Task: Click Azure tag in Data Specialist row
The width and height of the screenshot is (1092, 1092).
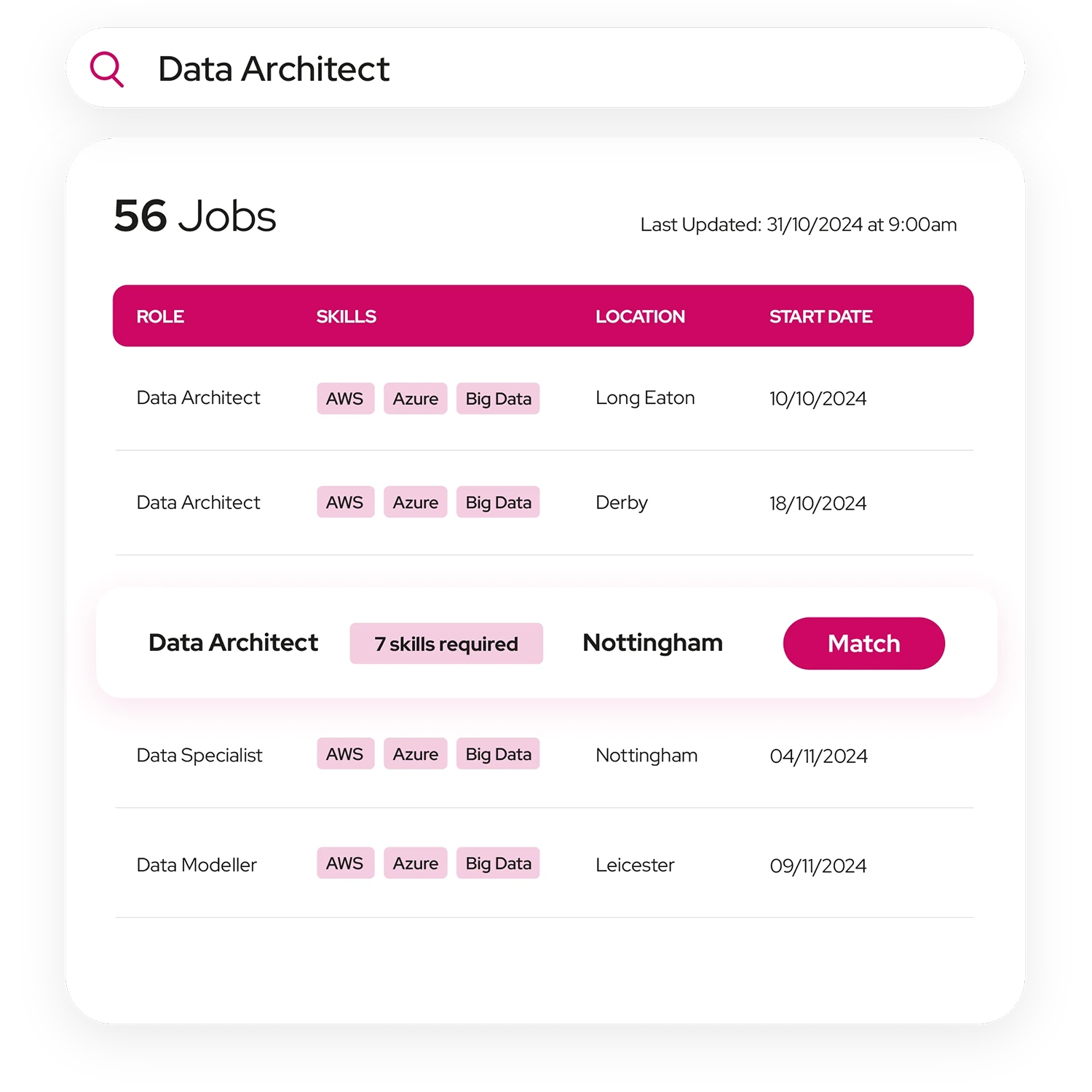Action: pyautogui.click(x=416, y=754)
